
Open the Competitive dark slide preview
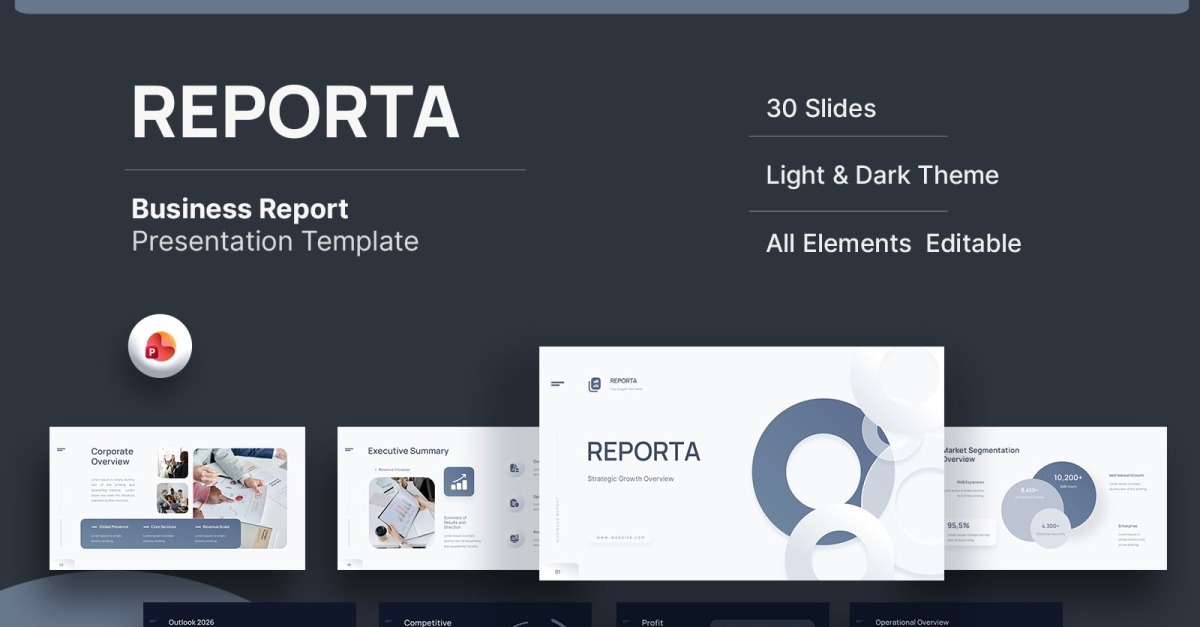point(485,615)
